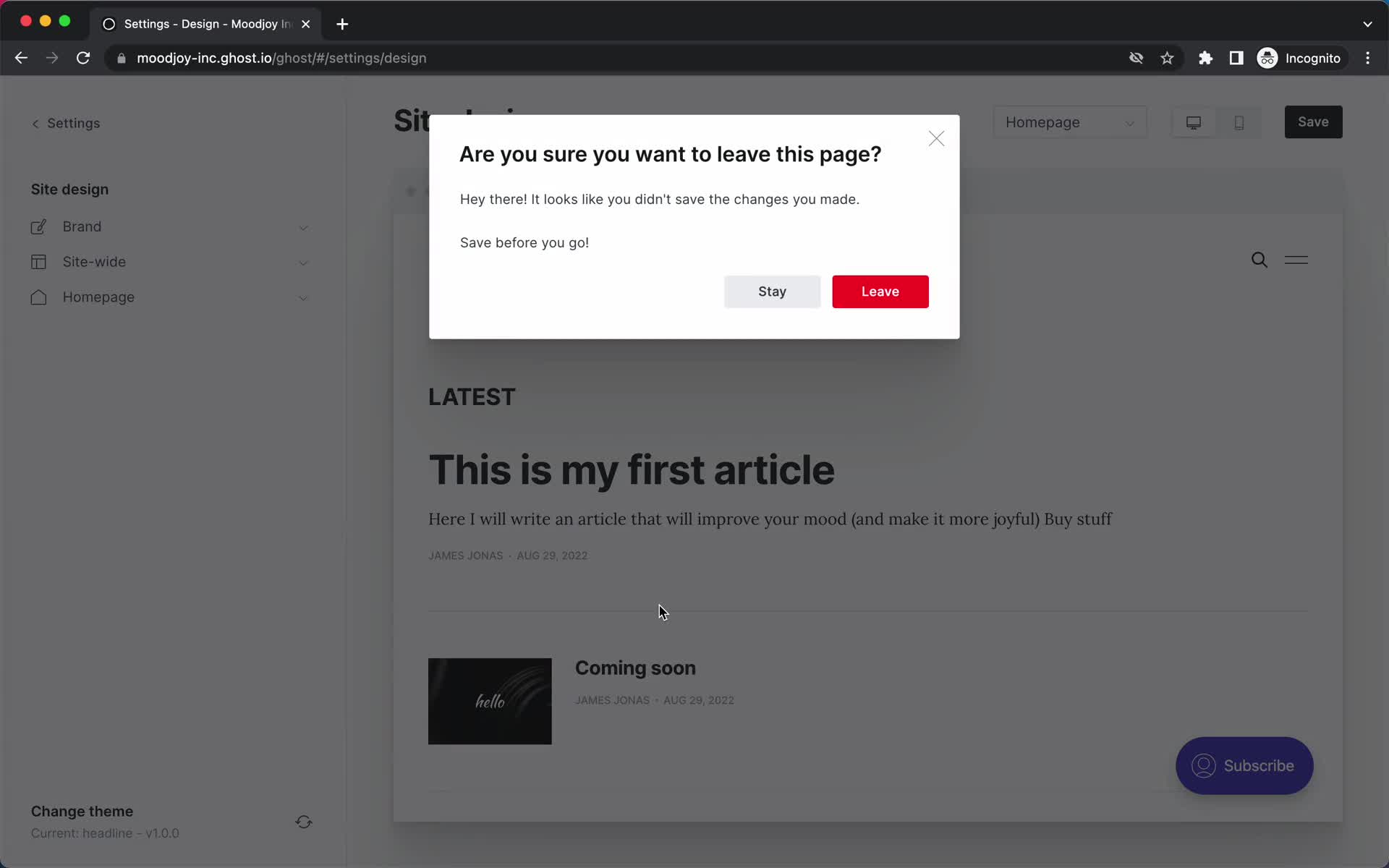
Task: Click the desktop view icon
Action: (1193, 122)
